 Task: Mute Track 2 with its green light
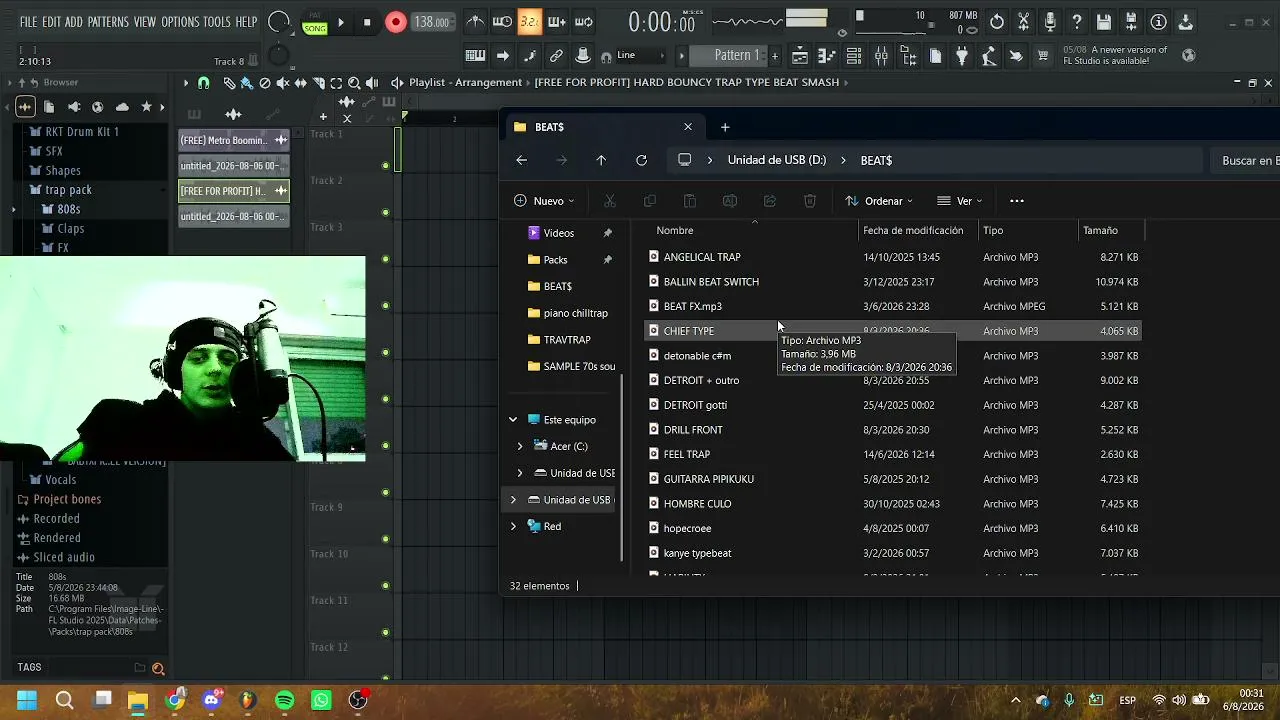coord(386,213)
